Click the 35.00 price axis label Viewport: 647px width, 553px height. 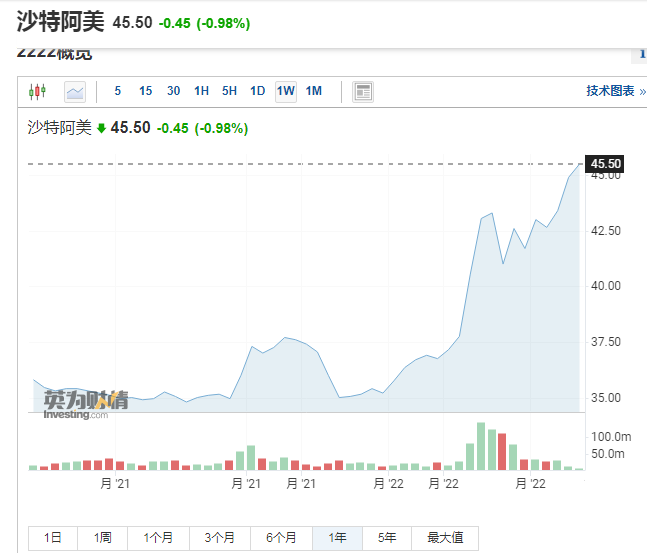coord(606,398)
